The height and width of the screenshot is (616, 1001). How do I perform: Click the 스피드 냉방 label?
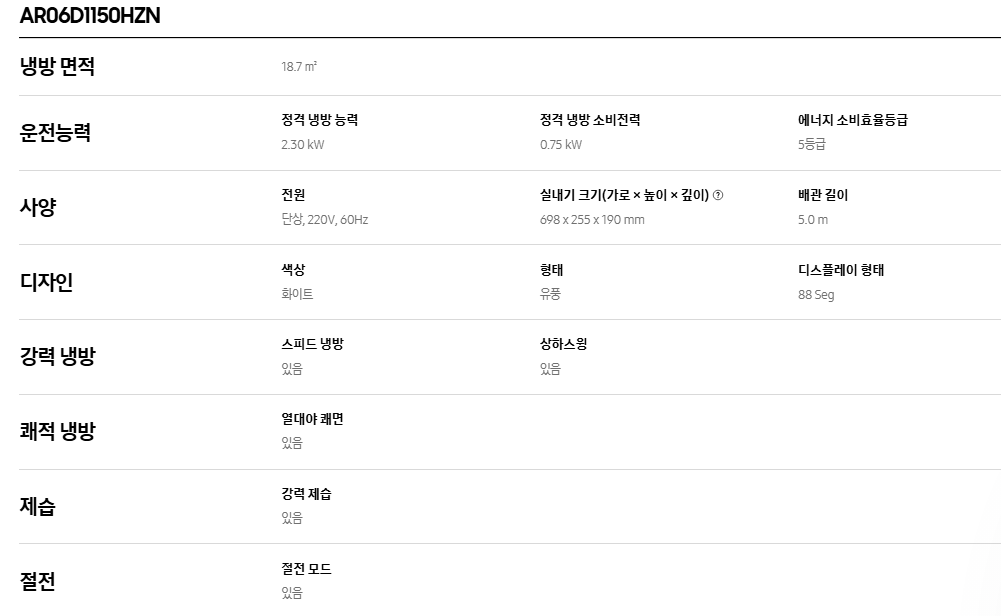tap(312, 344)
